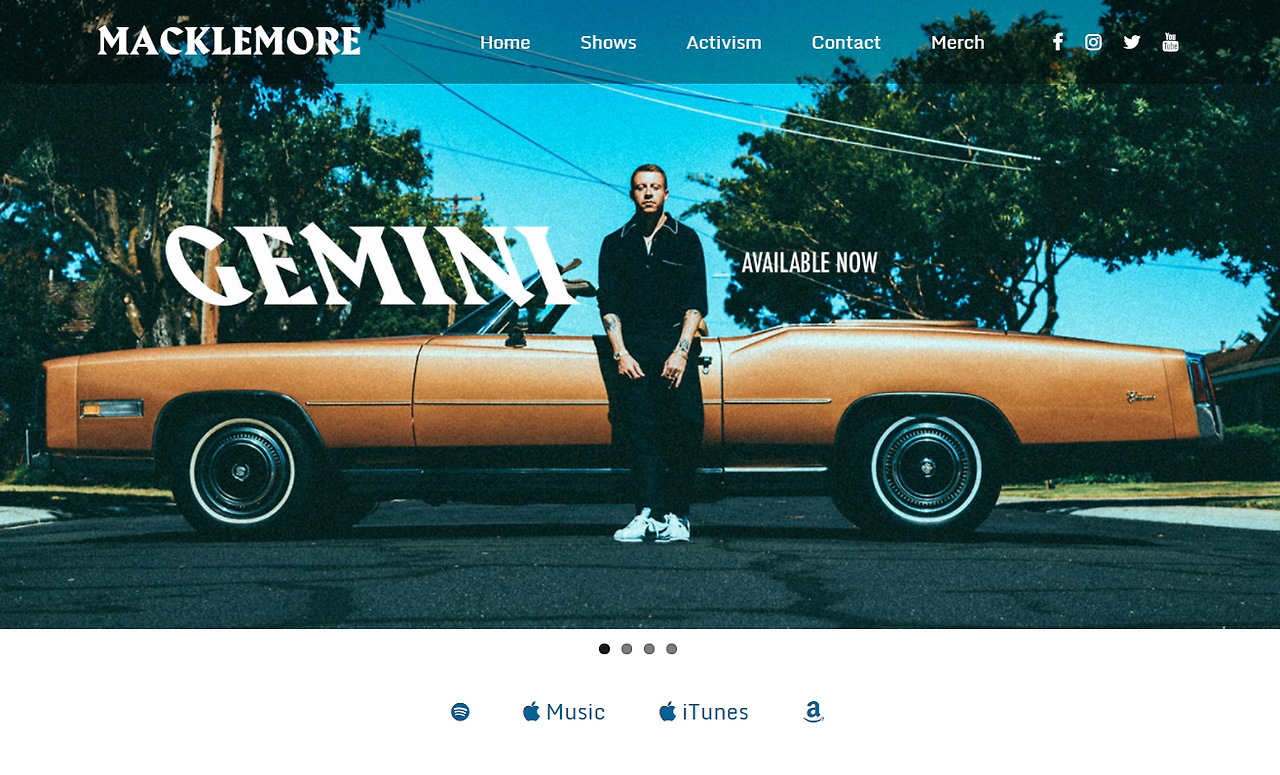Go to the Home menu item
This screenshot has height=775, width=1280.
tap(505, 42)
